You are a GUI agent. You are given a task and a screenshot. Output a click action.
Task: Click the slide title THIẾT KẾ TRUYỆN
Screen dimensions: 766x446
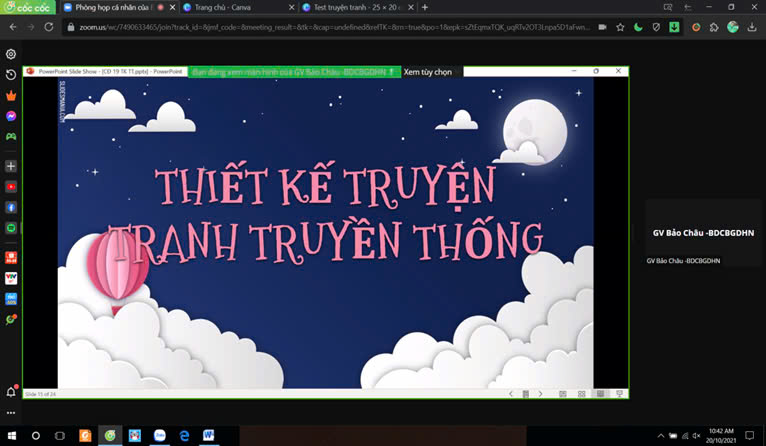point(326,187)
